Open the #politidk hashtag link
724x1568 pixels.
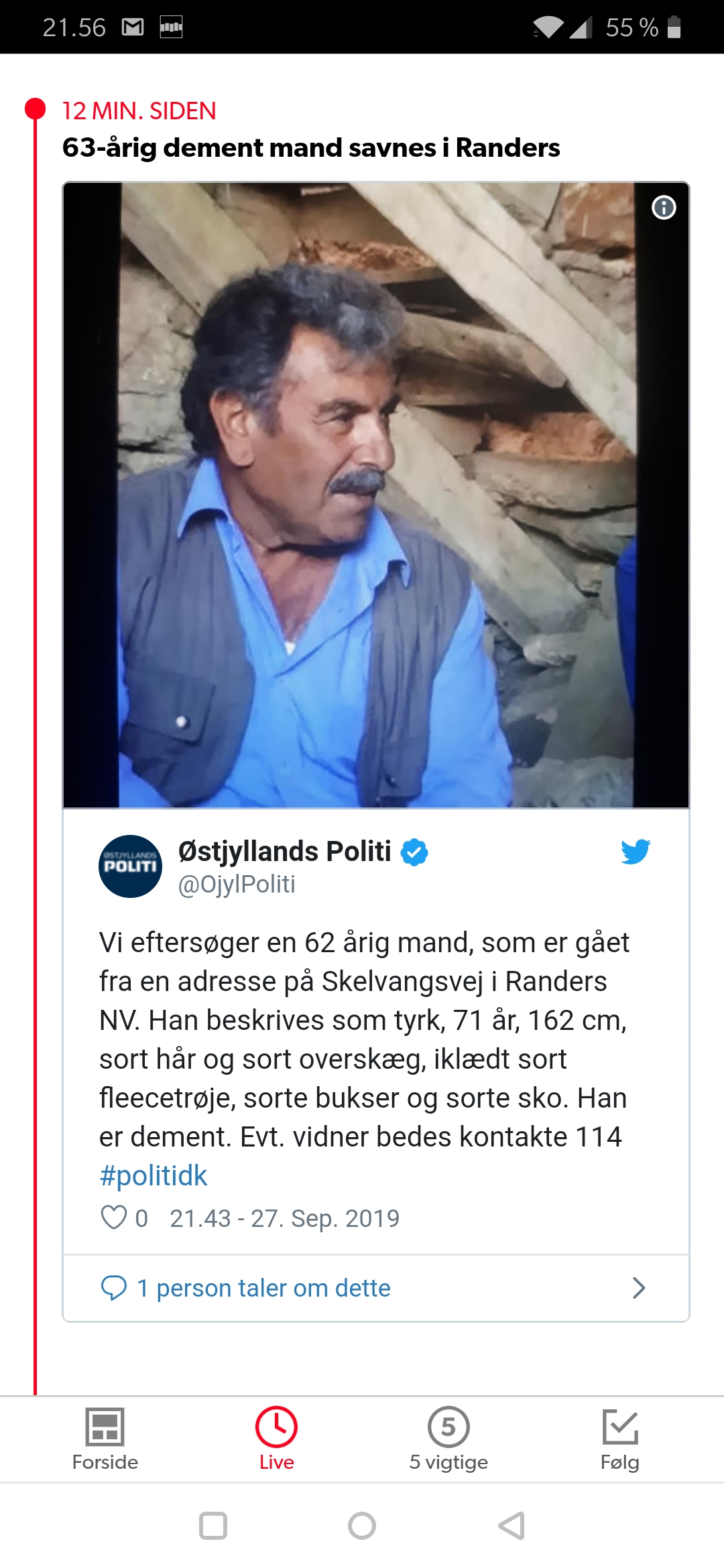(x=154, y=1176)
